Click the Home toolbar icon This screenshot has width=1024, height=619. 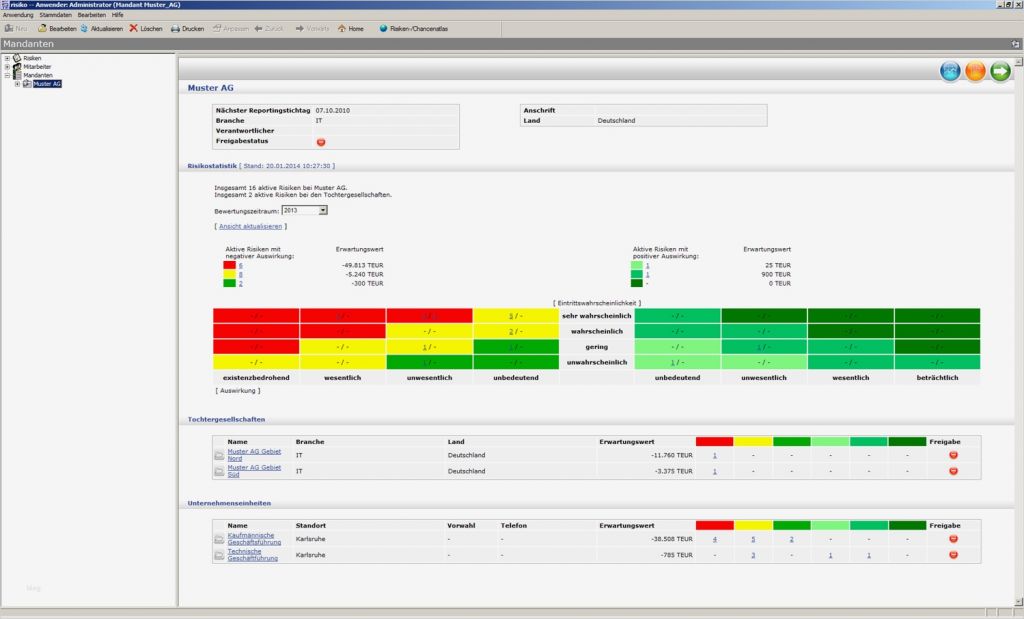pyautogui.click(x=352, y=28)
